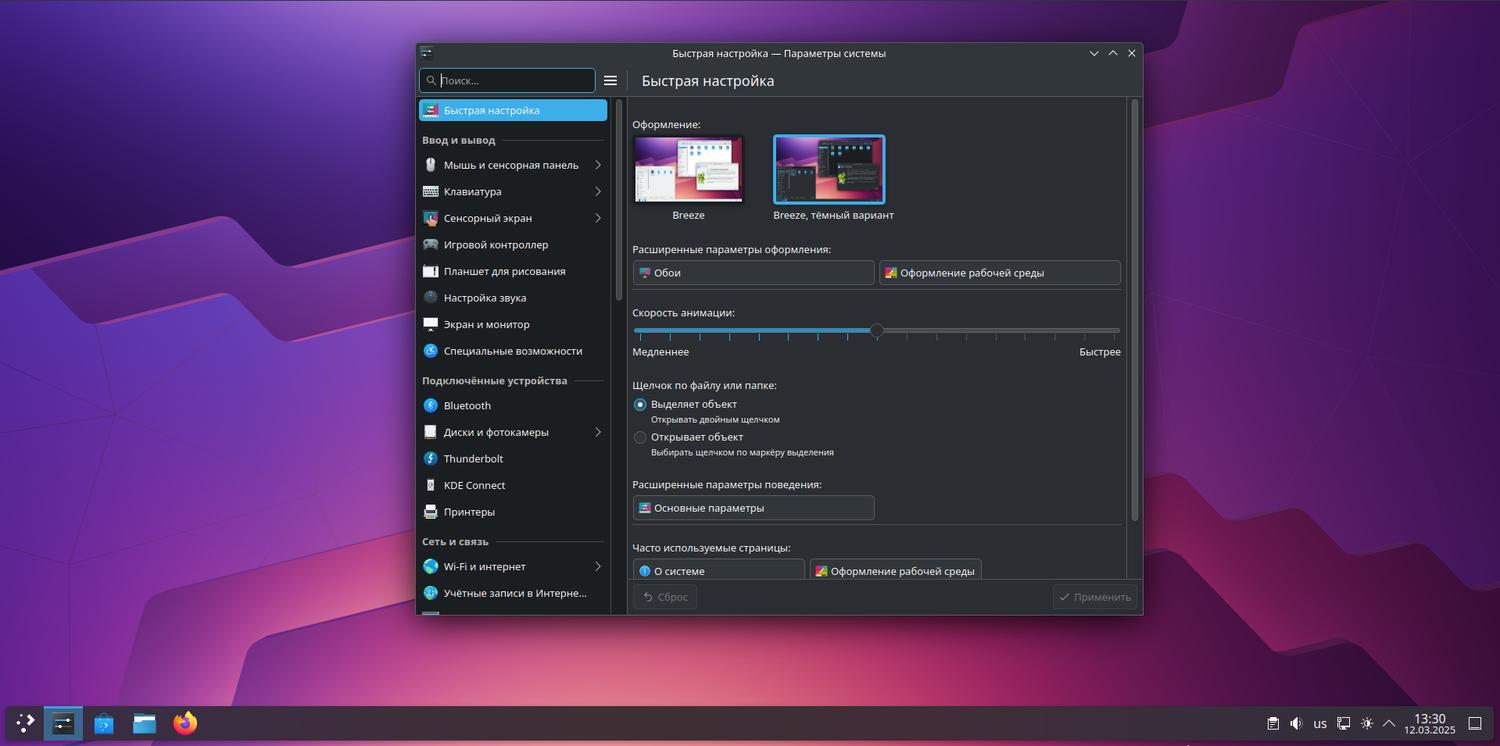Click the window icon in the title bar
This screenshot has width=1500, height=746.
pos(427,53)
